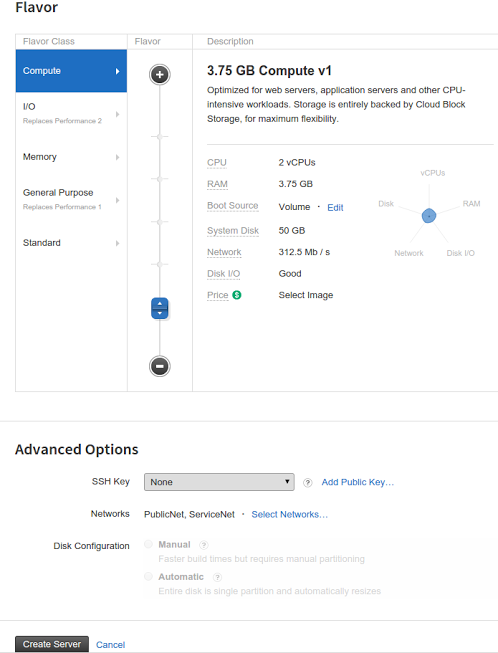The height and width of the screenshot is (653, 498).
Task: Select the General Purpose flavor class
Action: (71, 199)
